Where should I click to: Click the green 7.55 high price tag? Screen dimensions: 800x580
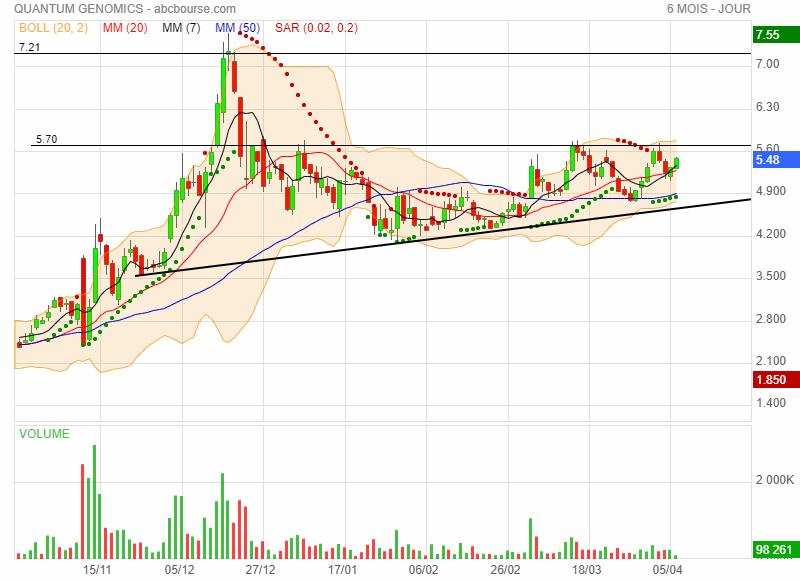point(775,35)
